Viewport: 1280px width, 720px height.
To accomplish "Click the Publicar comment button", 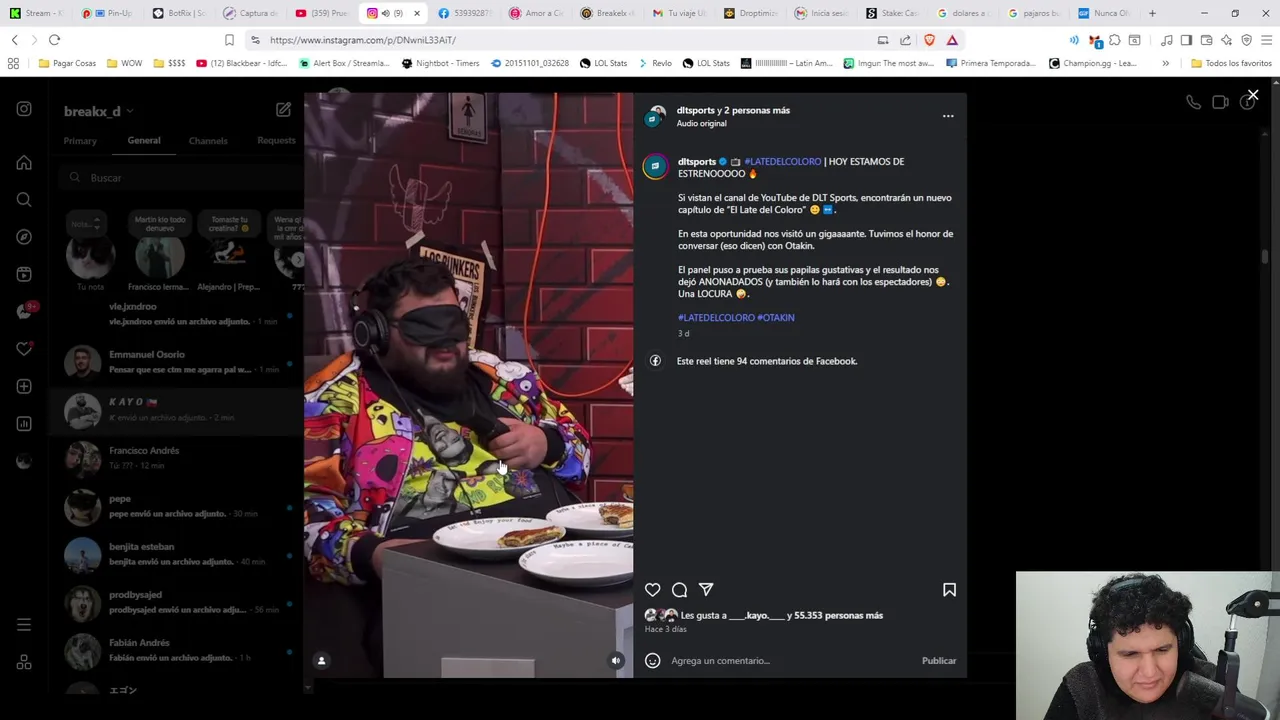I will point(939,660).
